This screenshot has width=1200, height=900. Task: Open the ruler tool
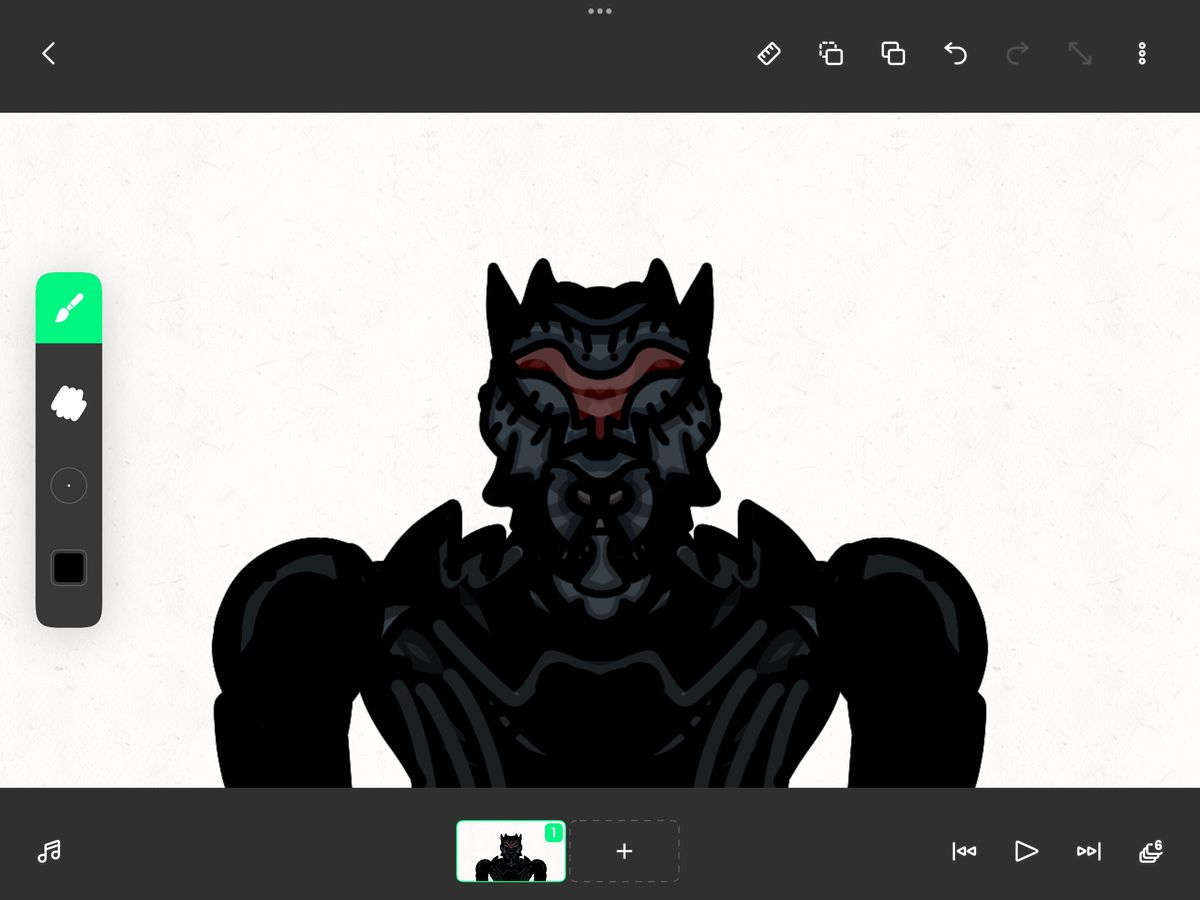point(769,54)
